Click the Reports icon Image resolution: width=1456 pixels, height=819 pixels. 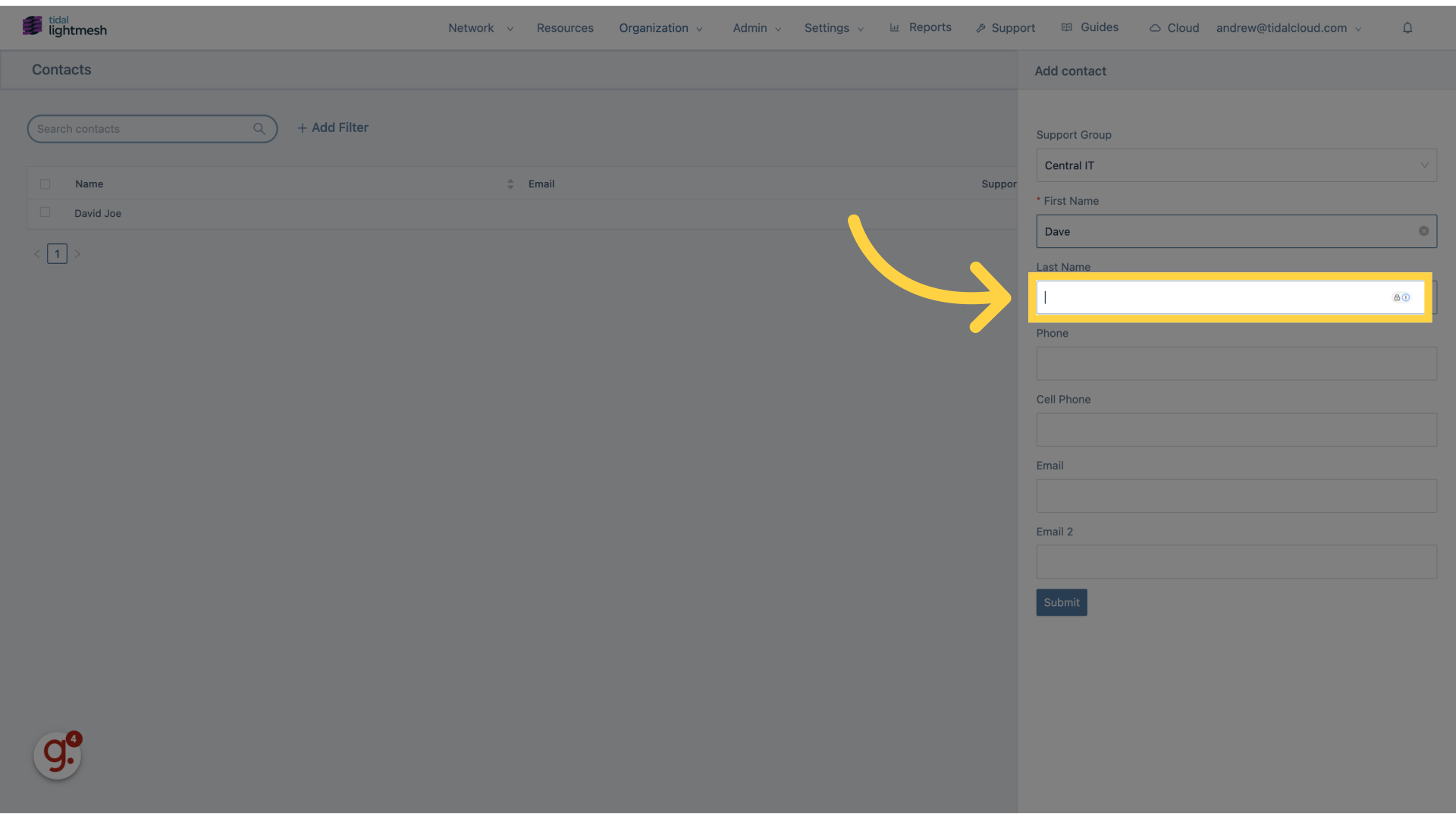coord(895,27)
